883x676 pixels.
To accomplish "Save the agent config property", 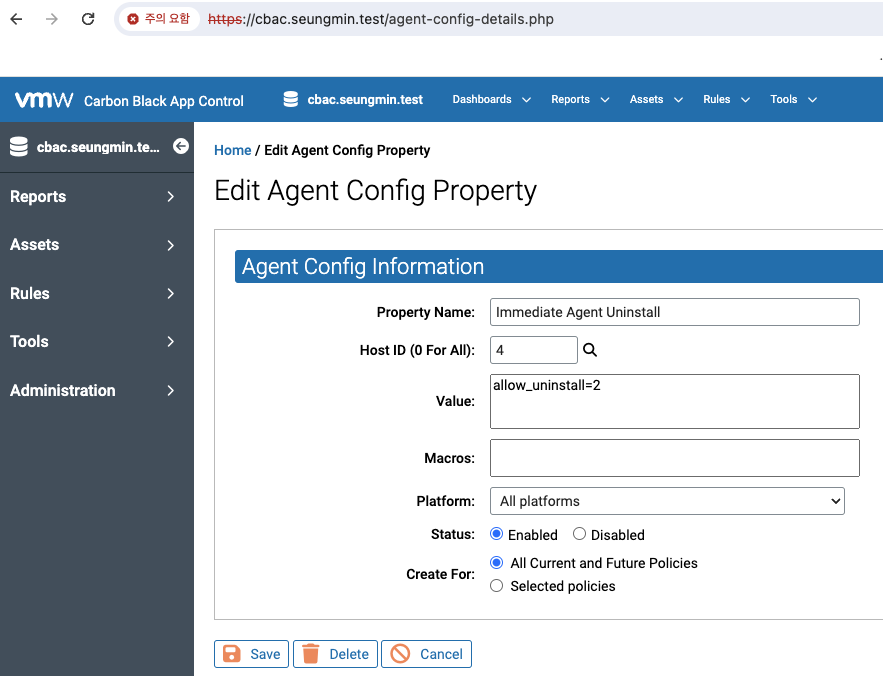I will pos(251,654).
